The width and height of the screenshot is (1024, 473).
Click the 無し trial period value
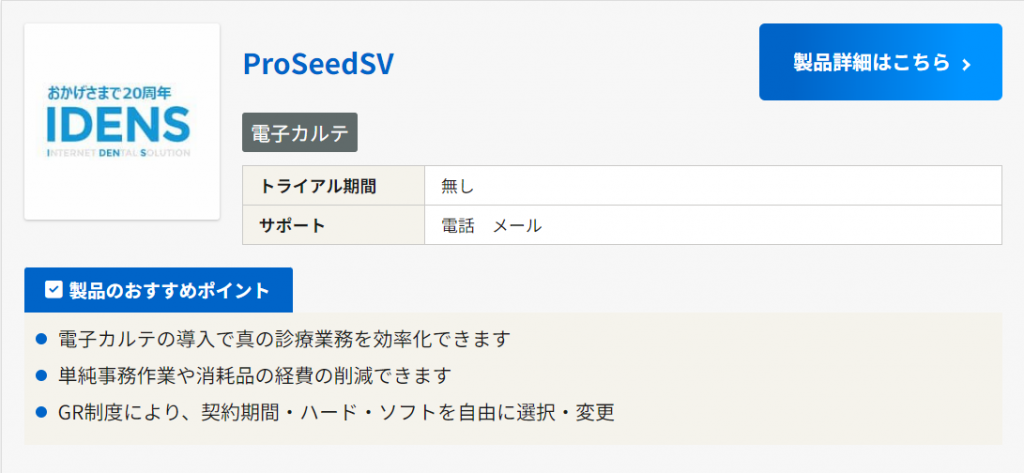[x=456, y=185]
